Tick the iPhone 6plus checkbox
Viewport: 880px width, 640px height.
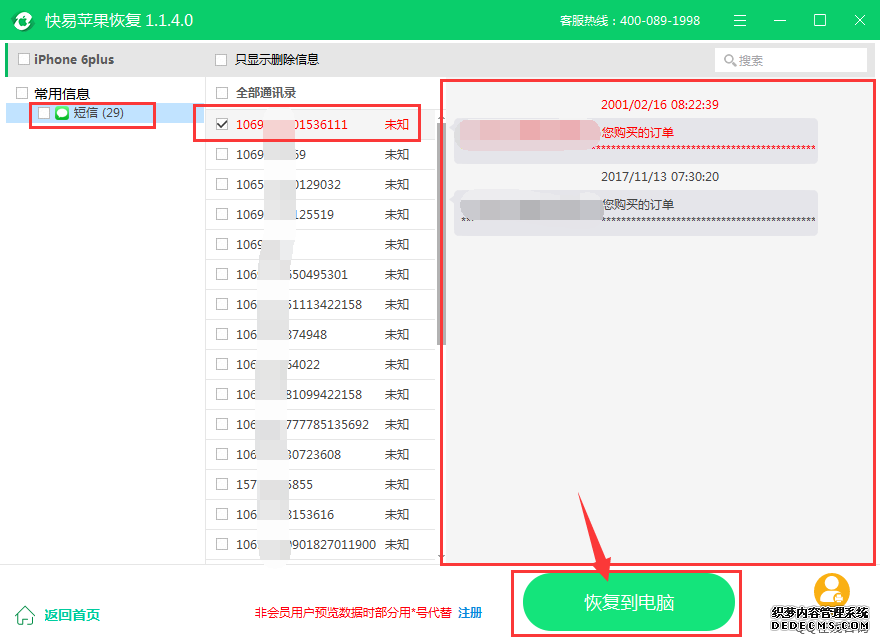click(24, 59)
